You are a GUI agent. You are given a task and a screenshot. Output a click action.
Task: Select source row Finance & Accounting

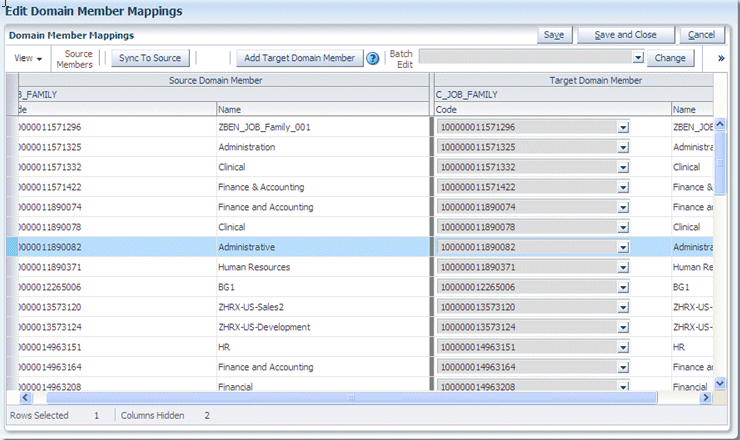[224, 187]
